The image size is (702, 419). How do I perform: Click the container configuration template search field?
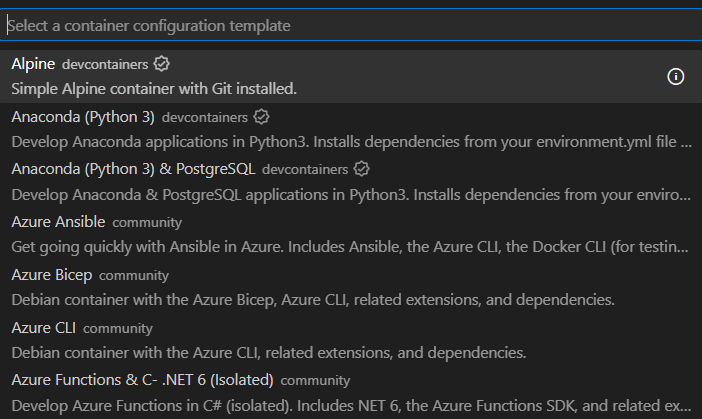pyautogui.click(x=351, y=26)
